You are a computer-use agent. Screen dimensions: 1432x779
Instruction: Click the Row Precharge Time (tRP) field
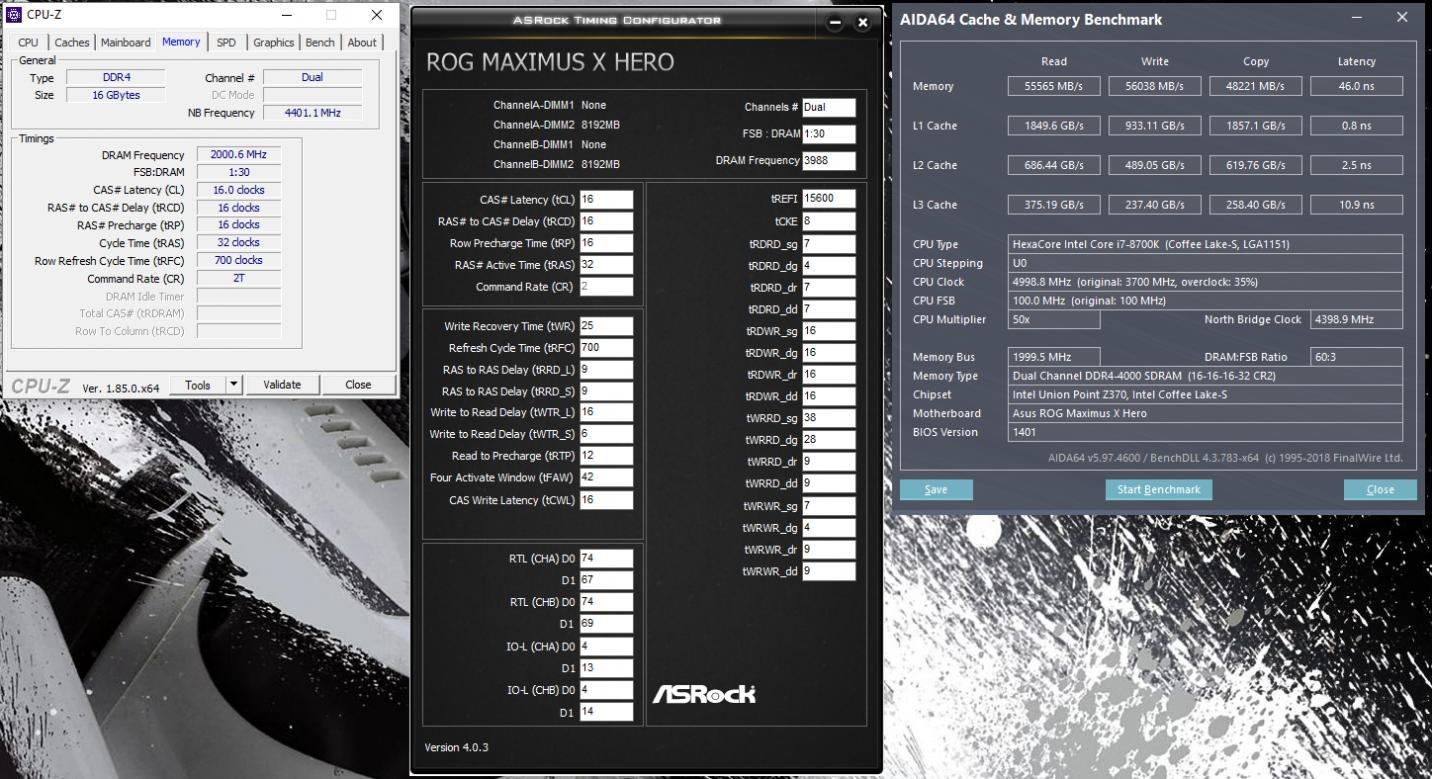(606, 243)
